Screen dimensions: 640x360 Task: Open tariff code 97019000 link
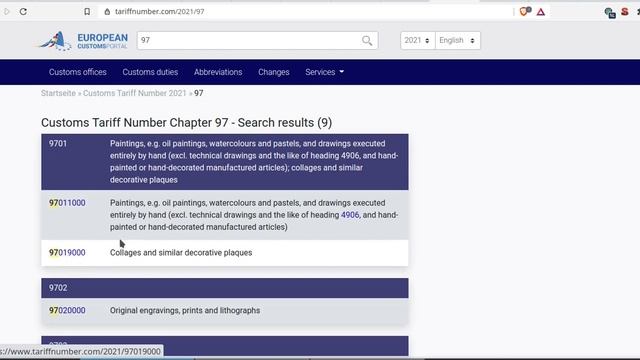(67, 253)
